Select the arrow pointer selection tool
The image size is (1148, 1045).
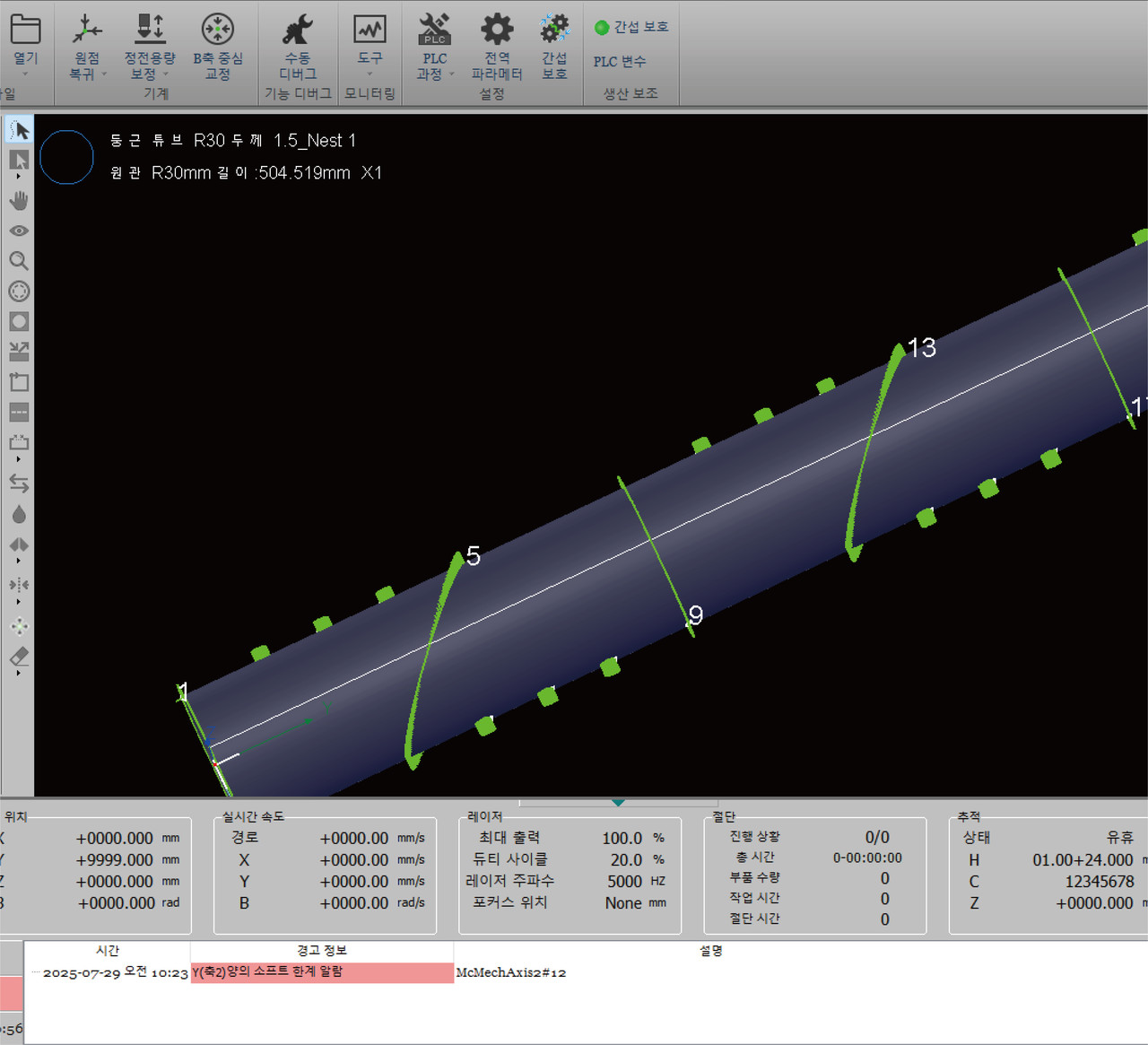click(19, 131)
